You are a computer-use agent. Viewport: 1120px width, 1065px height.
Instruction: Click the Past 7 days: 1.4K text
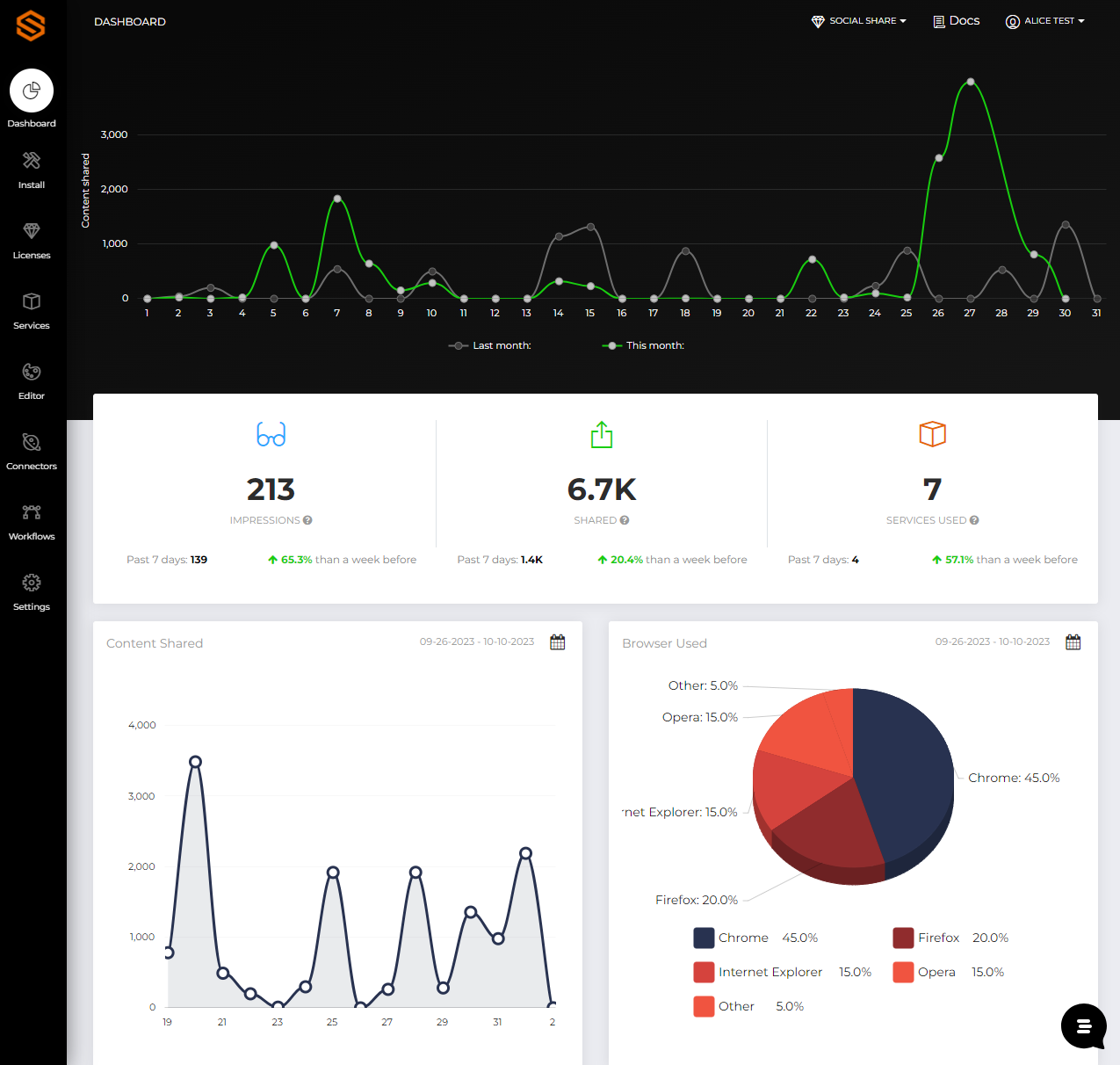point(500,560)
